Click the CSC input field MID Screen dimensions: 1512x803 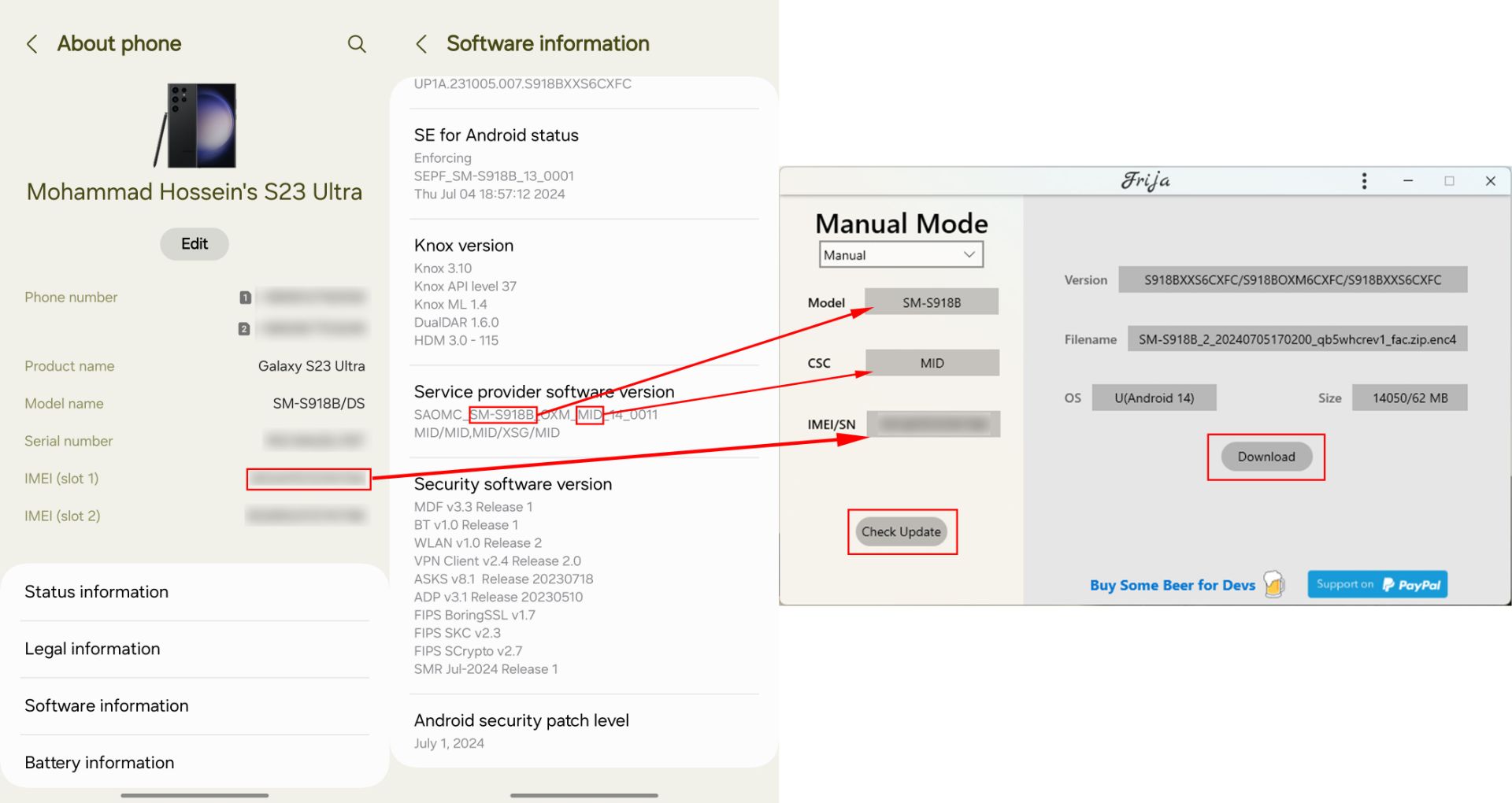932,363
